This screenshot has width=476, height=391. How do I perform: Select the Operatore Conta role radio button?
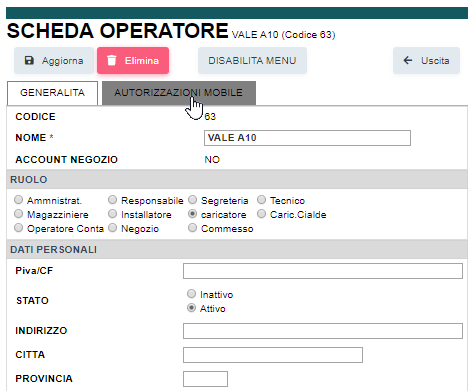(18, 228)
